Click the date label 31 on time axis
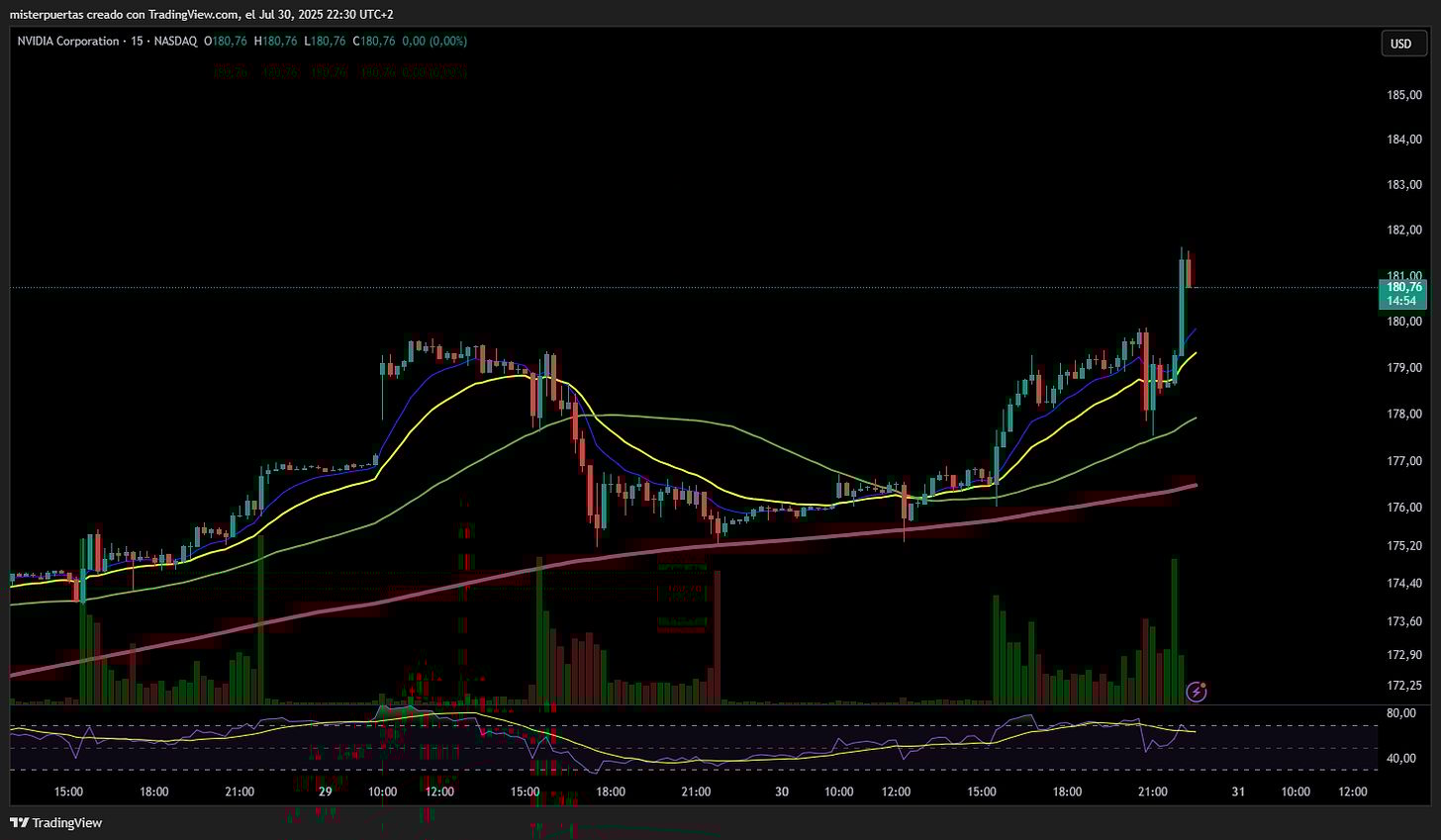The height and width of the screenshot is (840, 1441). [x=1238, y=792]
